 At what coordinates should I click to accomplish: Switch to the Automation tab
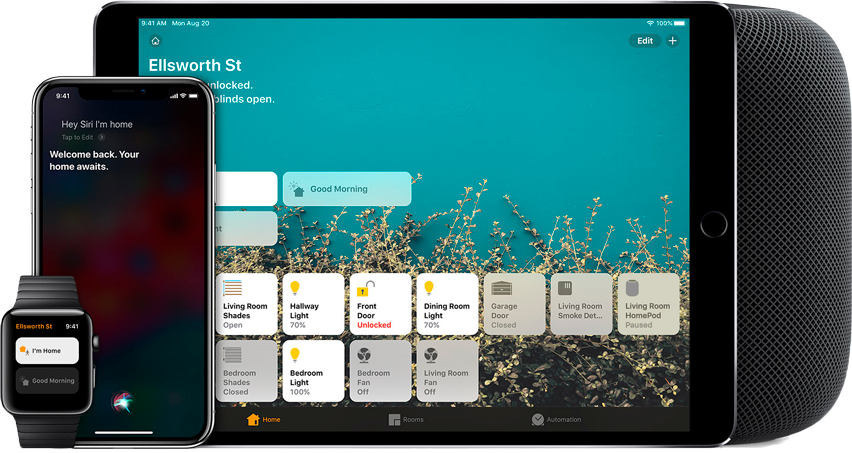click(x=556, y=419)
